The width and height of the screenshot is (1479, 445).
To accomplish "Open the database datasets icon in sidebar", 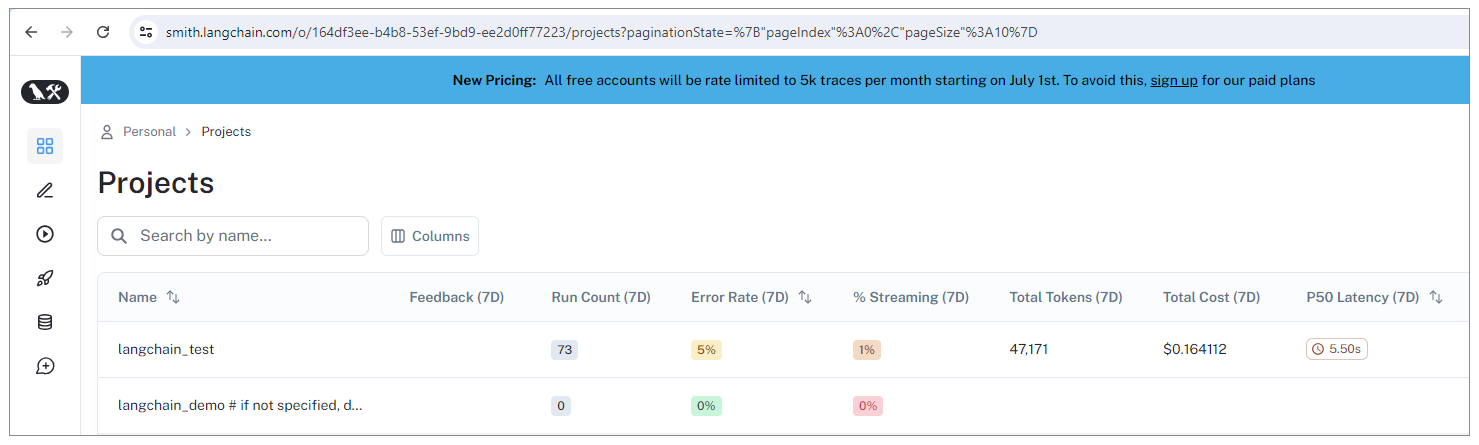I will [45, 322].
